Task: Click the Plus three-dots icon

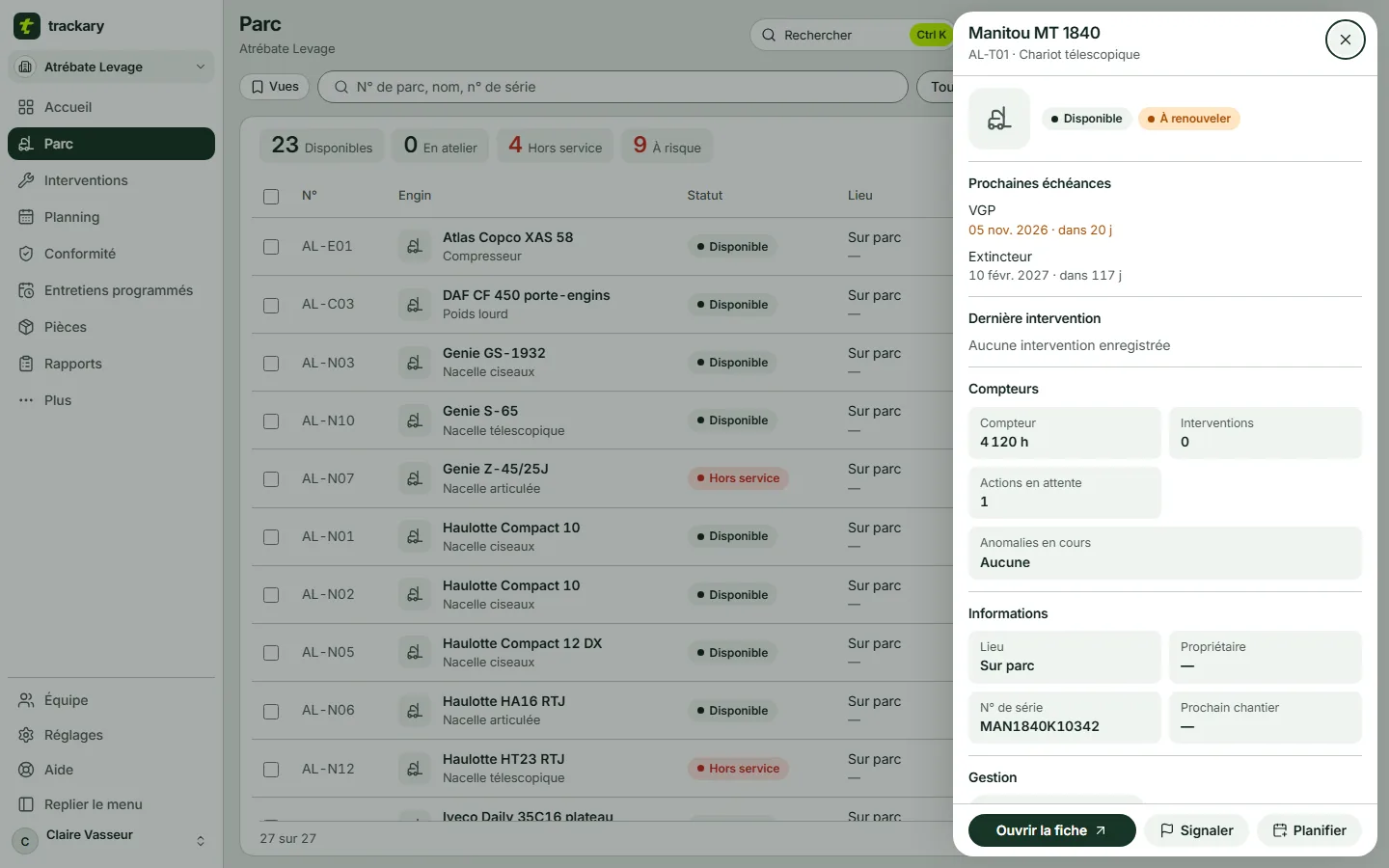Action: (x=26, y=400)
